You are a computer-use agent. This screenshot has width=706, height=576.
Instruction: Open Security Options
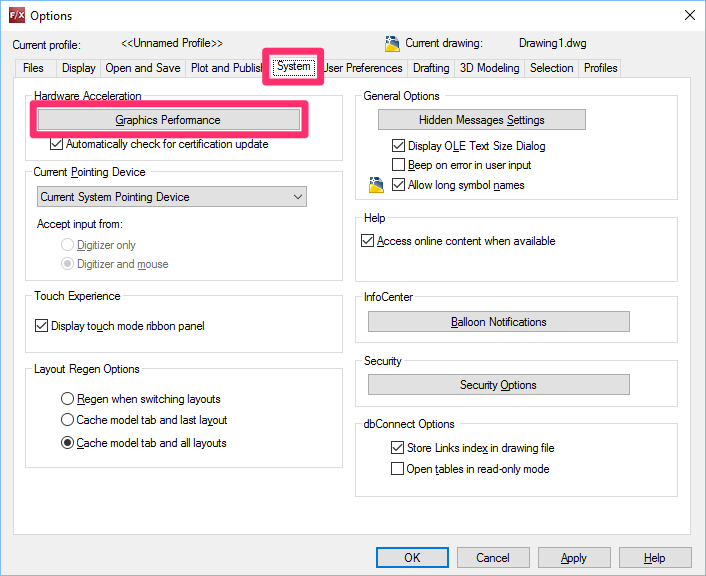tap(498, 385)
